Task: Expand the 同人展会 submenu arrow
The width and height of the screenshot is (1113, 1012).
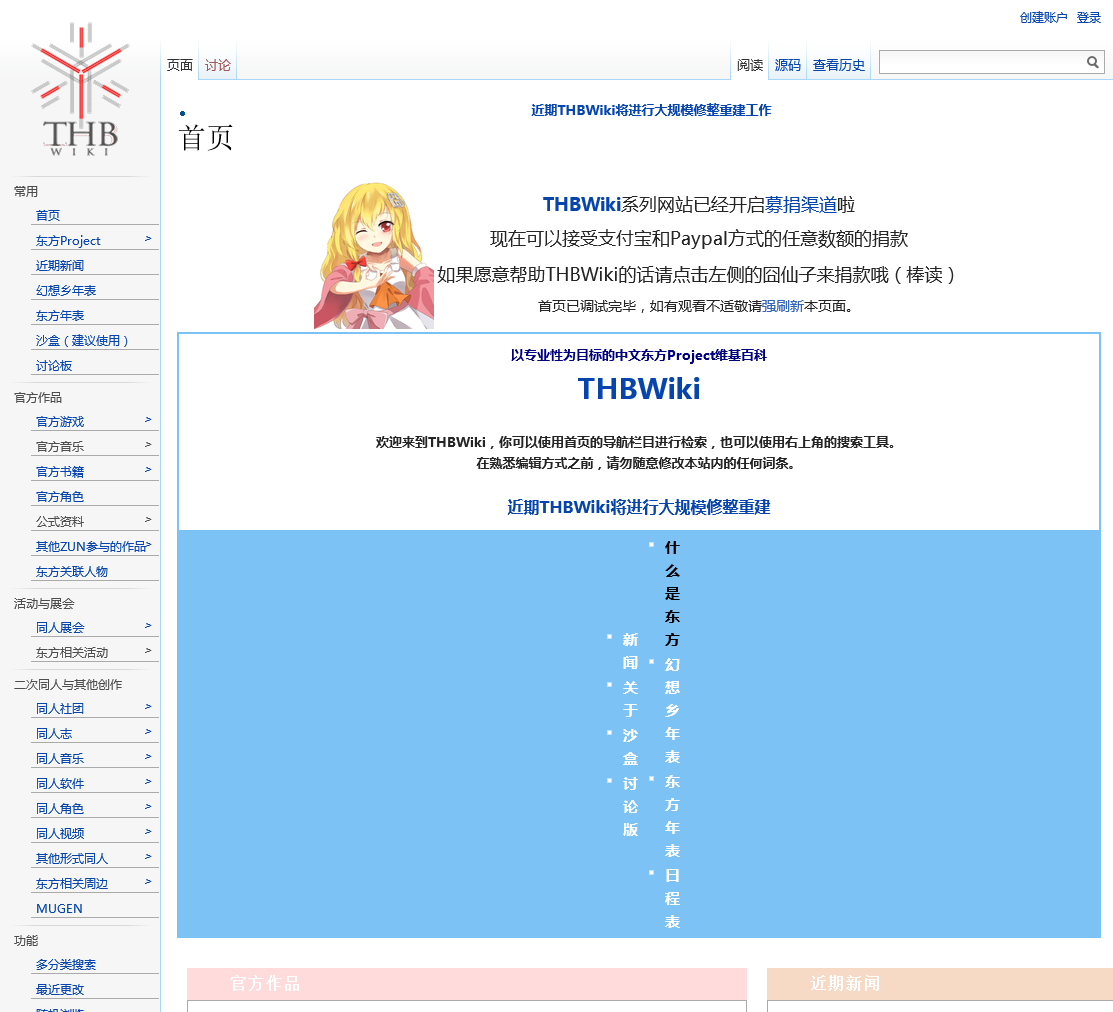Action: [148, 625]
